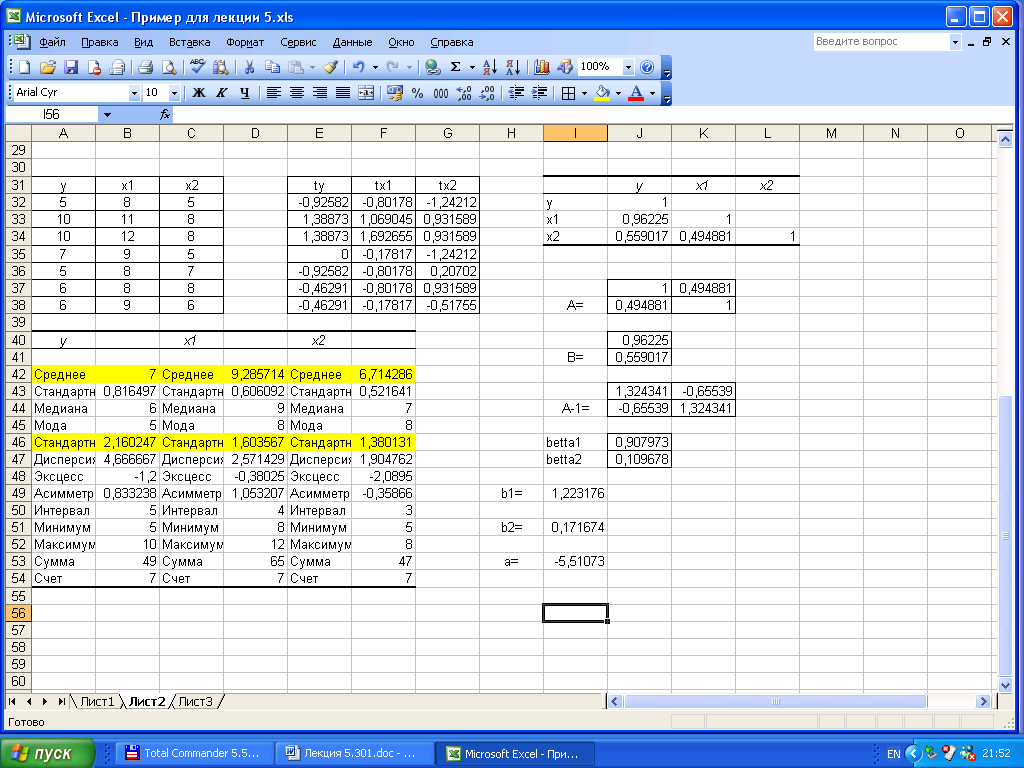Screen dimensions: 1024x768
Task: Copy the selection with the toolbar icon
Action: tap(272, 67)
